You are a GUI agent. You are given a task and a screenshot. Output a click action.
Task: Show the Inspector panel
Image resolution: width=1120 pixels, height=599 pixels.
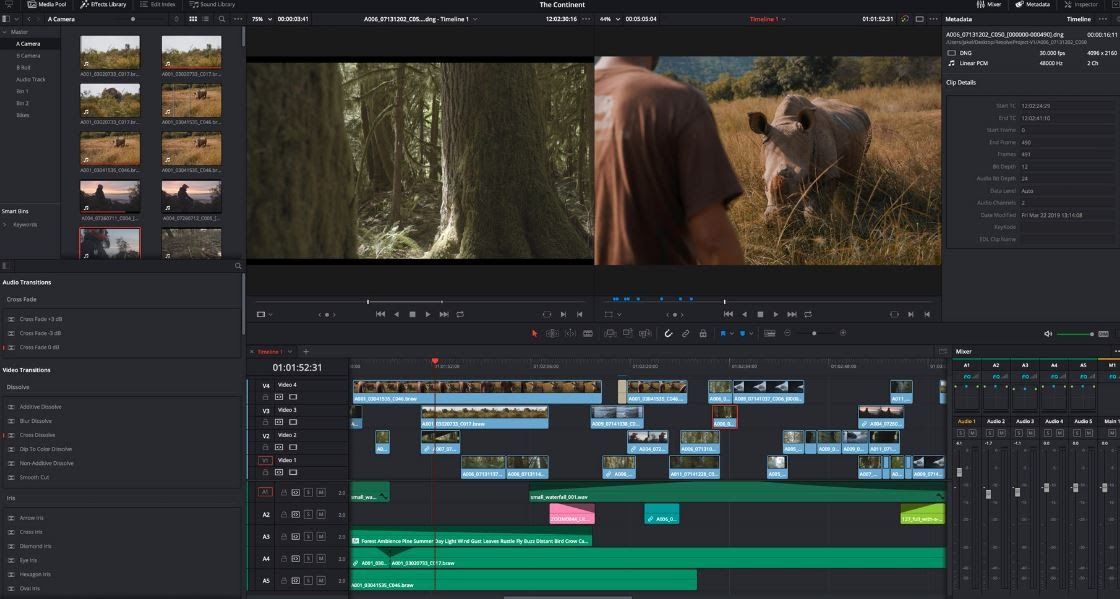pos(1082,5)
